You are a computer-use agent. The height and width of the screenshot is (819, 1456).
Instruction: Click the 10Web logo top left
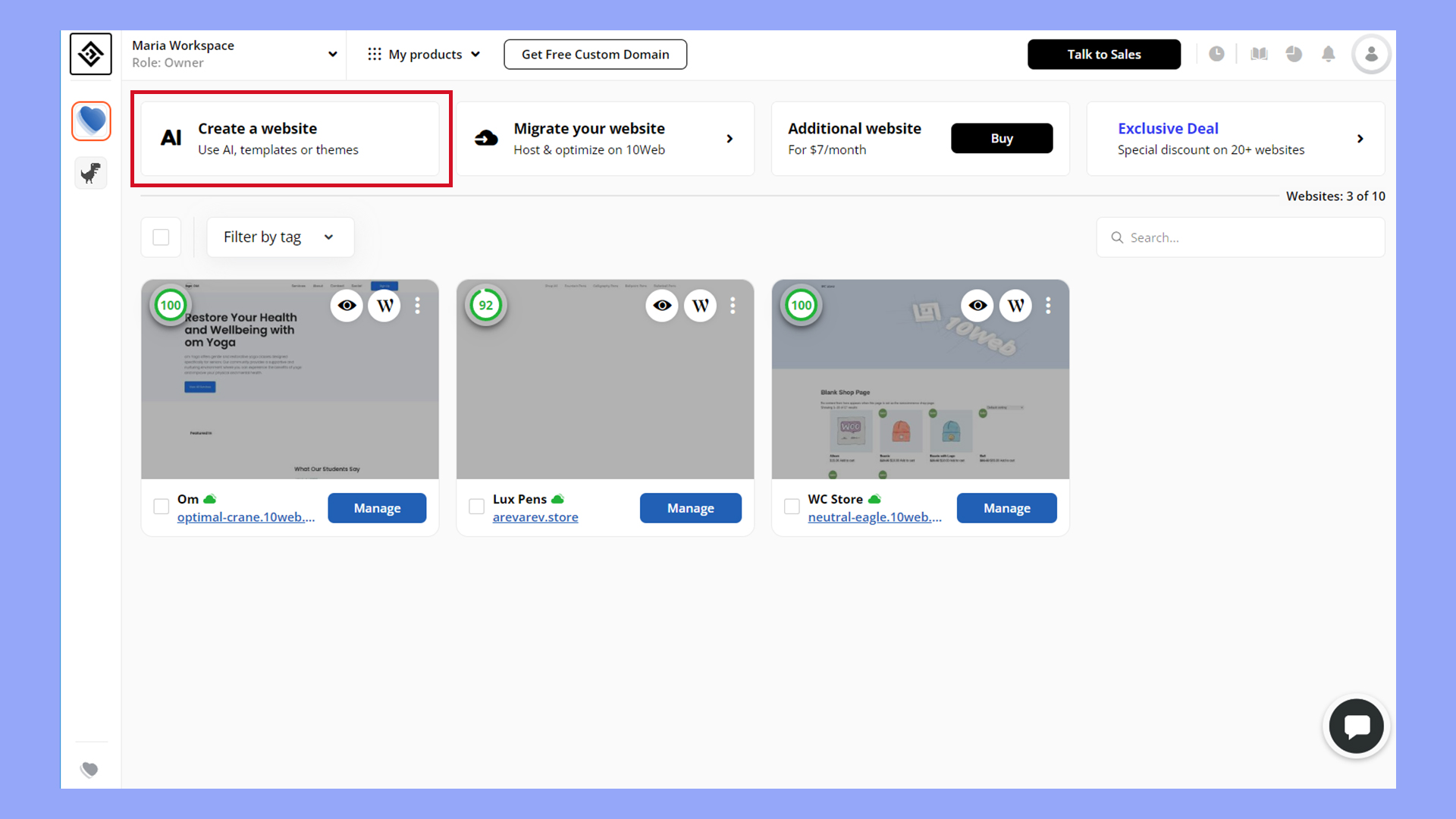[90, 54]
